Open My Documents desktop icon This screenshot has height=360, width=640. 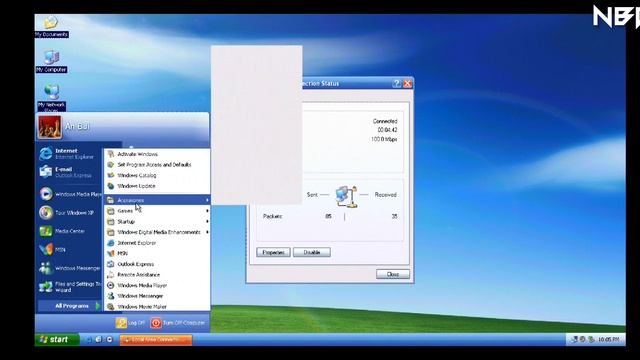pos(51,27)
